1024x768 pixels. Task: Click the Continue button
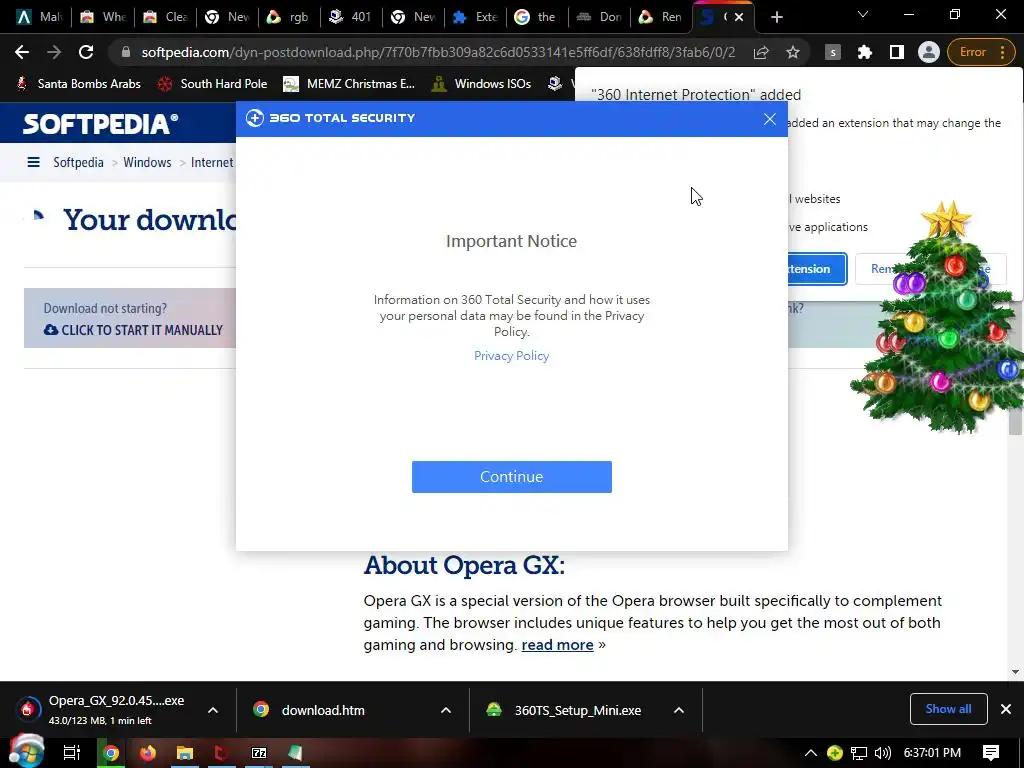[x=511, y=477]
